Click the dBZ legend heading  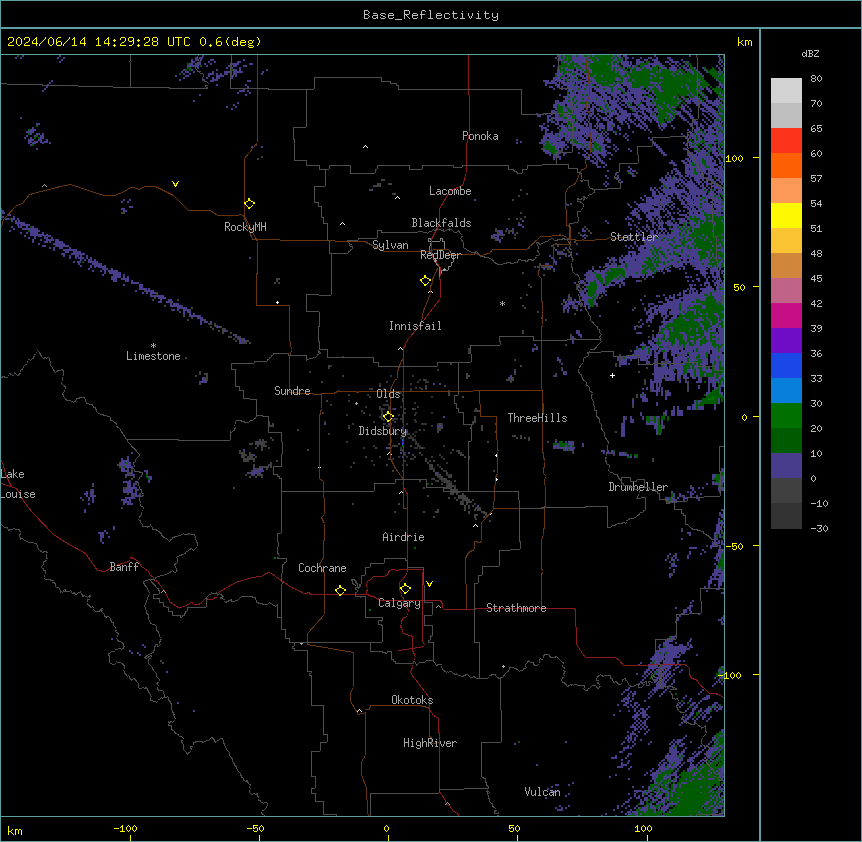point(810,54)
